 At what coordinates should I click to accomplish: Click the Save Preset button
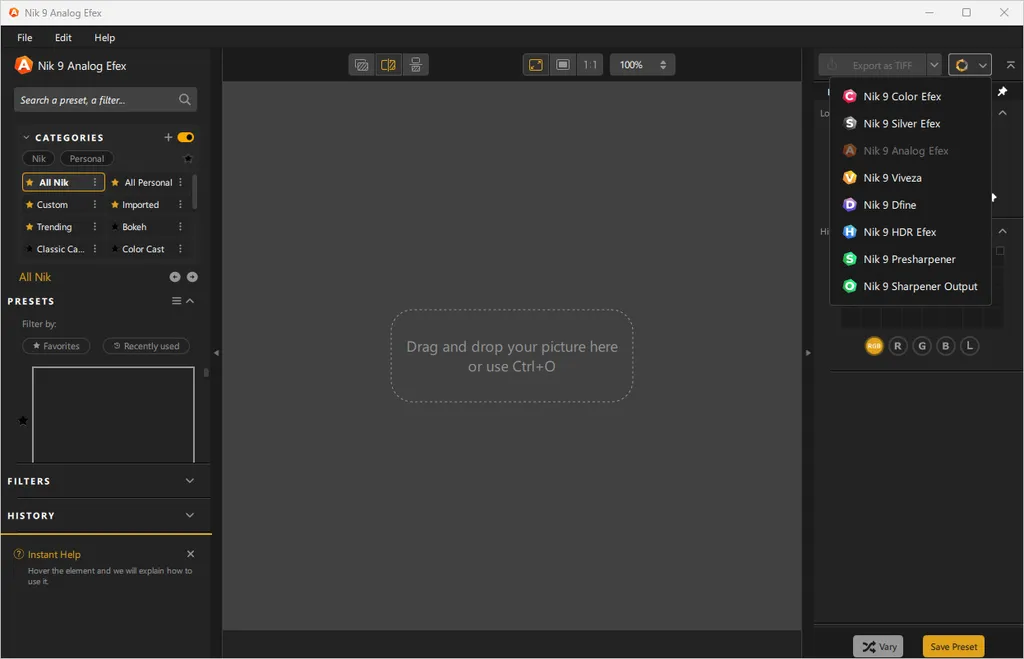pos(953,647)
